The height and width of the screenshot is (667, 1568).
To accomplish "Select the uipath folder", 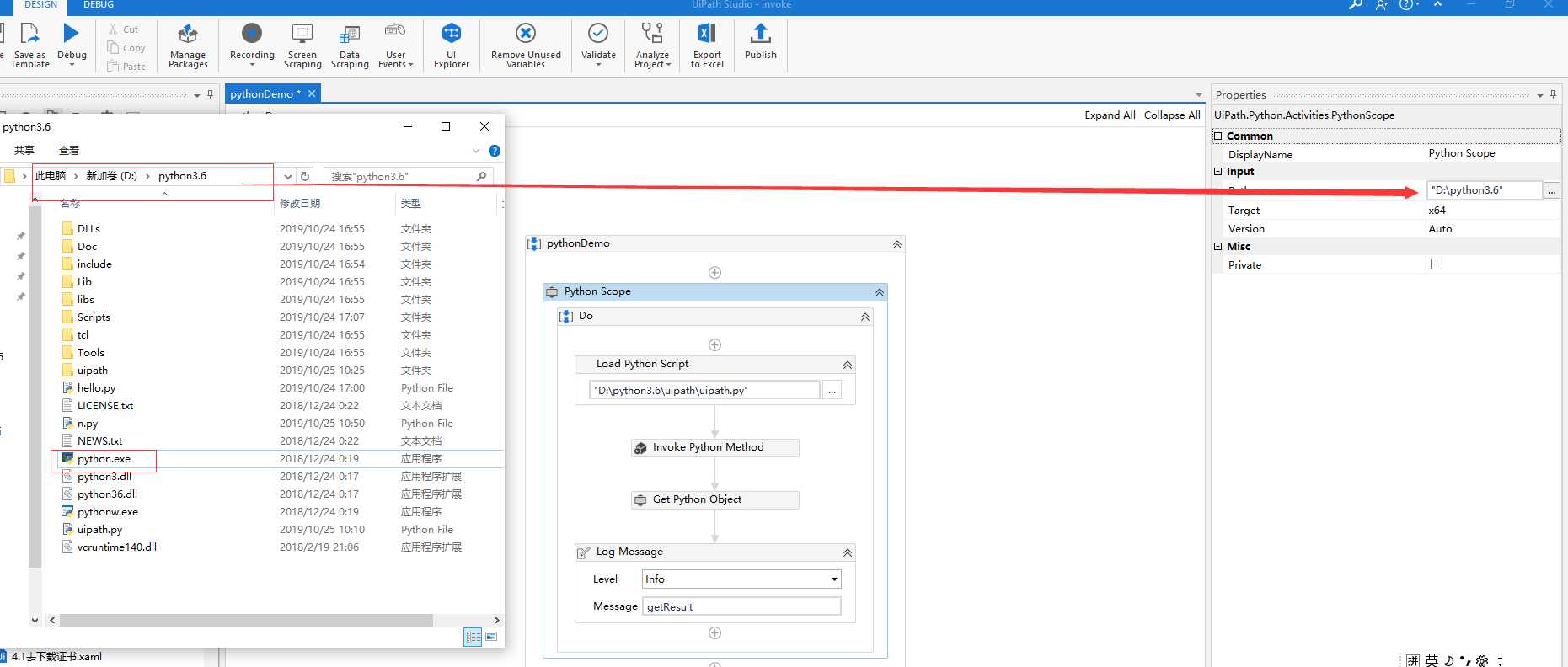I will tap(93, 371).
